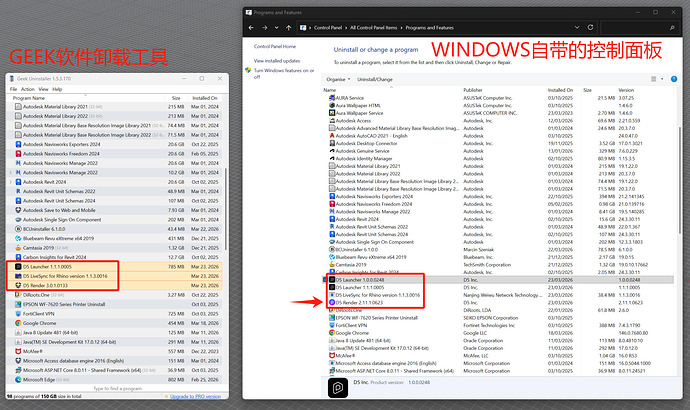
Task: Select EPSON WF-7620 Series Printer Uninstall in Programs and Features
Action: [498, 318]
